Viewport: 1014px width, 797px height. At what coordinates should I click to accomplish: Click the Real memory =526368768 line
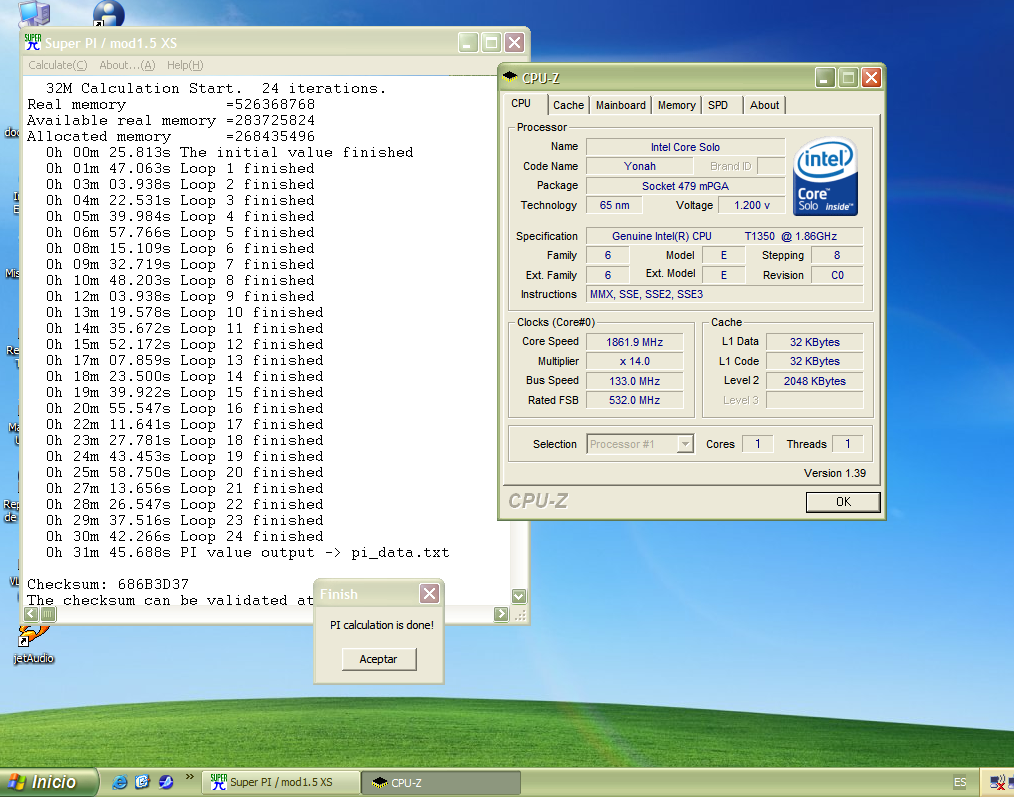pyautogui.click(x=171, y=104)
